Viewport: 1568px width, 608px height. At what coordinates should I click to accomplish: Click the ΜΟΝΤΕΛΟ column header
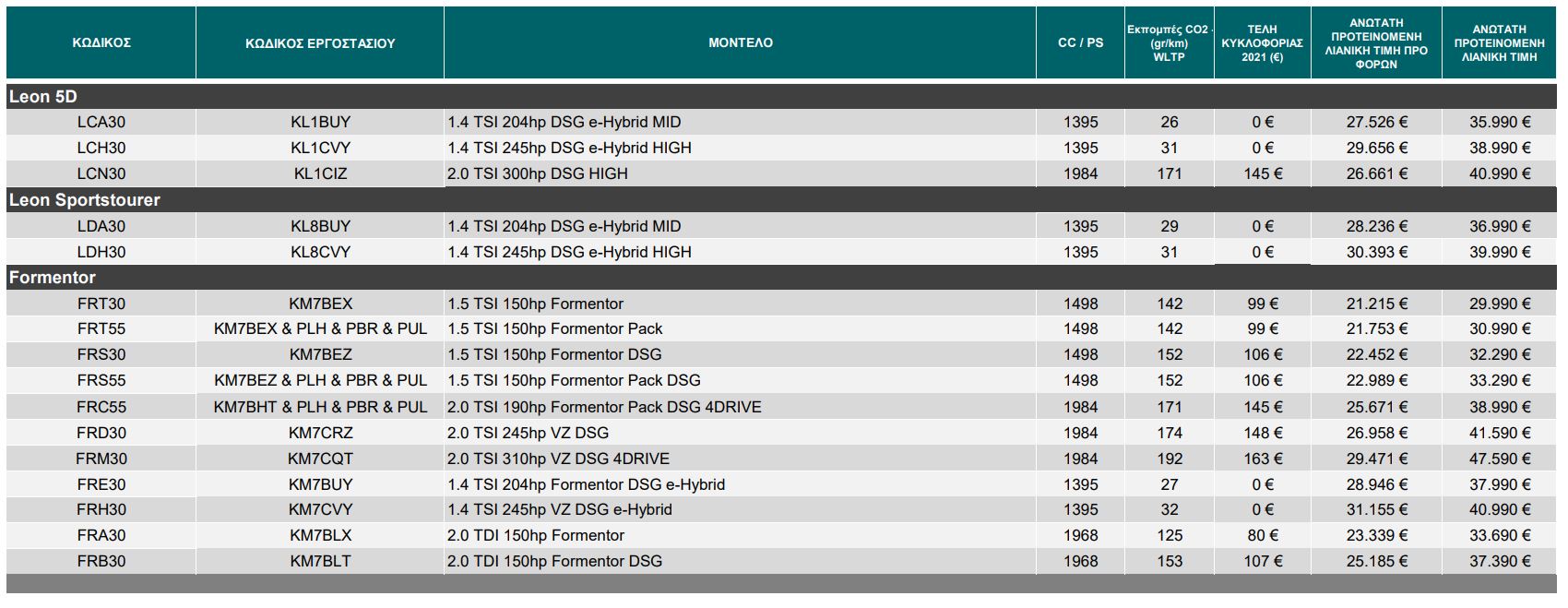pyautogui.click(x=740, y=43)
